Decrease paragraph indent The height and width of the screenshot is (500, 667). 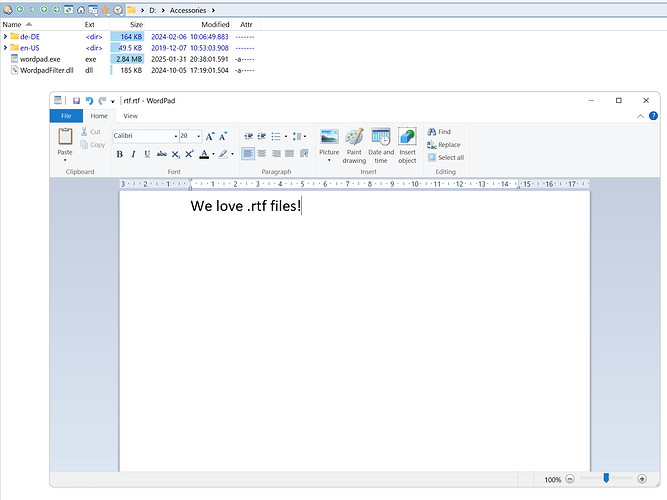tap(248, 136)
